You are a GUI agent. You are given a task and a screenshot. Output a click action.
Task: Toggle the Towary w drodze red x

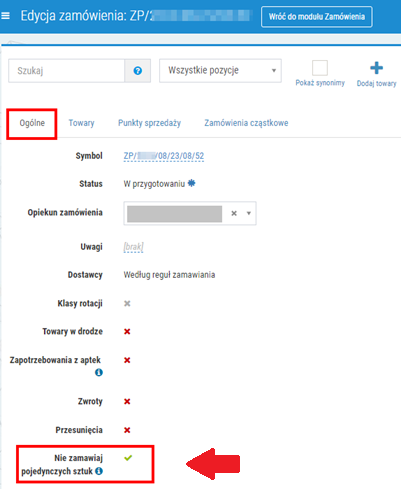pos(127,331)
